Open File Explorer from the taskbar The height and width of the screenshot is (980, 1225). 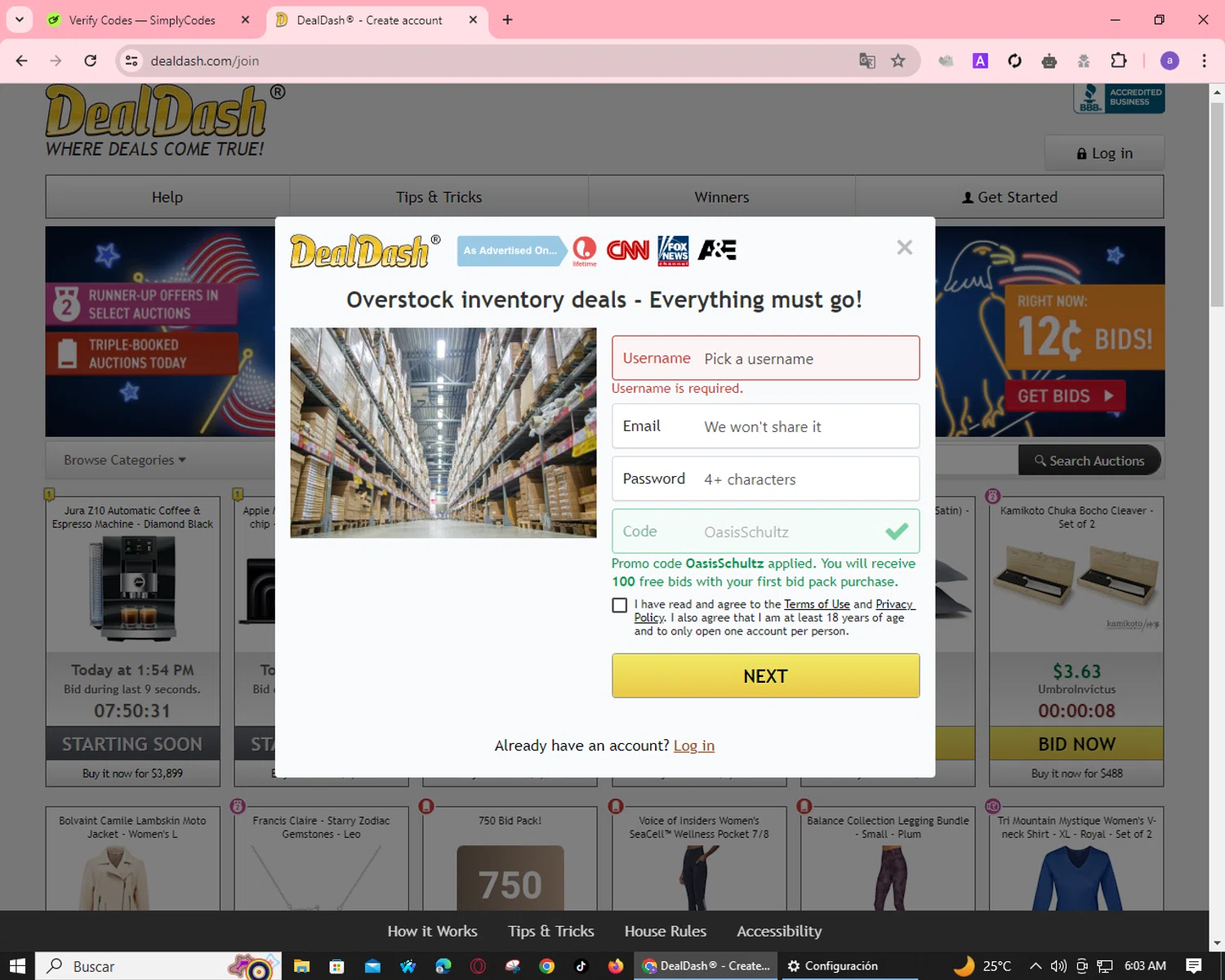click(302, 966)
